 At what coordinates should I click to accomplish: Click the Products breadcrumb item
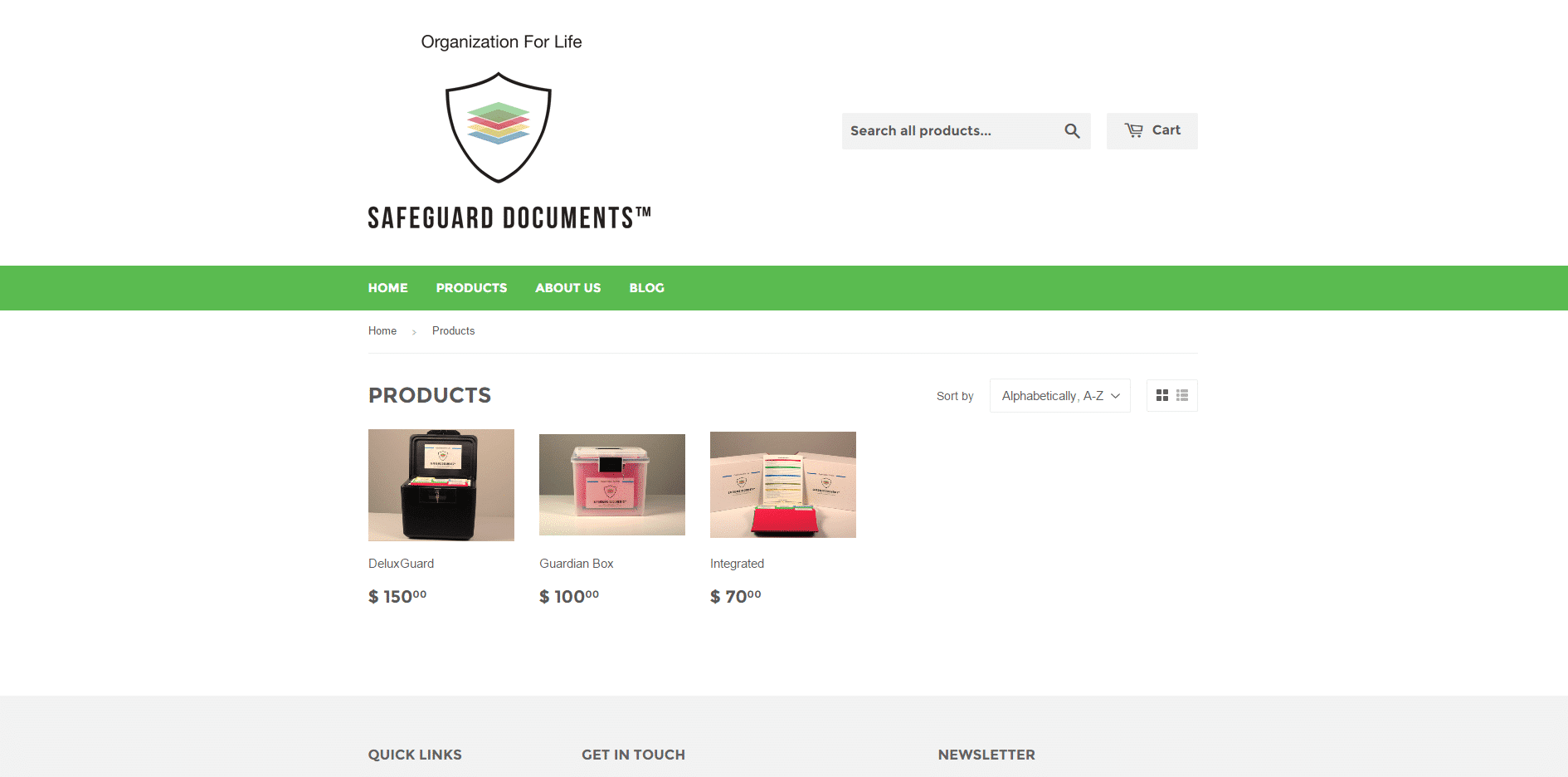pyautogui.click(x=453, y=330)
